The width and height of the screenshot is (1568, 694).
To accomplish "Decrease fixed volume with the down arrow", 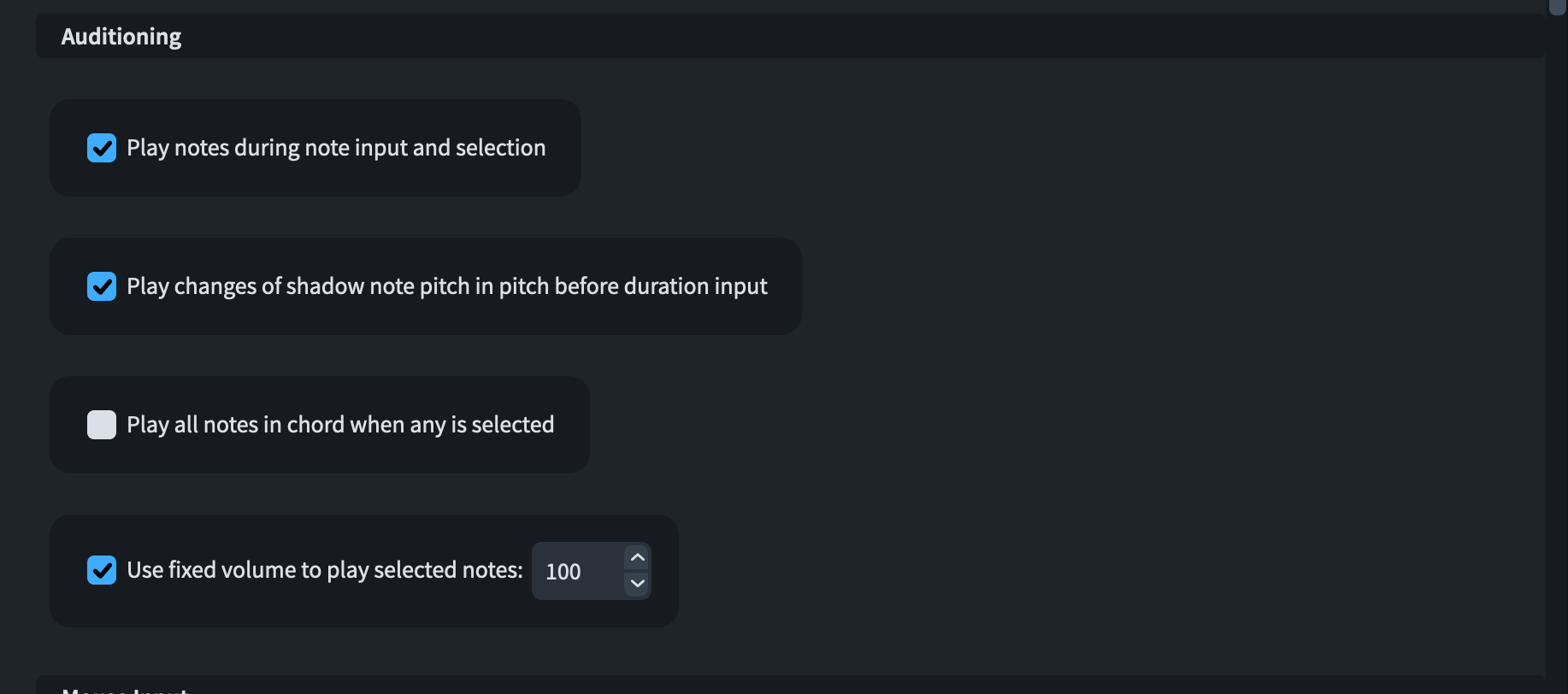I will click(637, 584).
